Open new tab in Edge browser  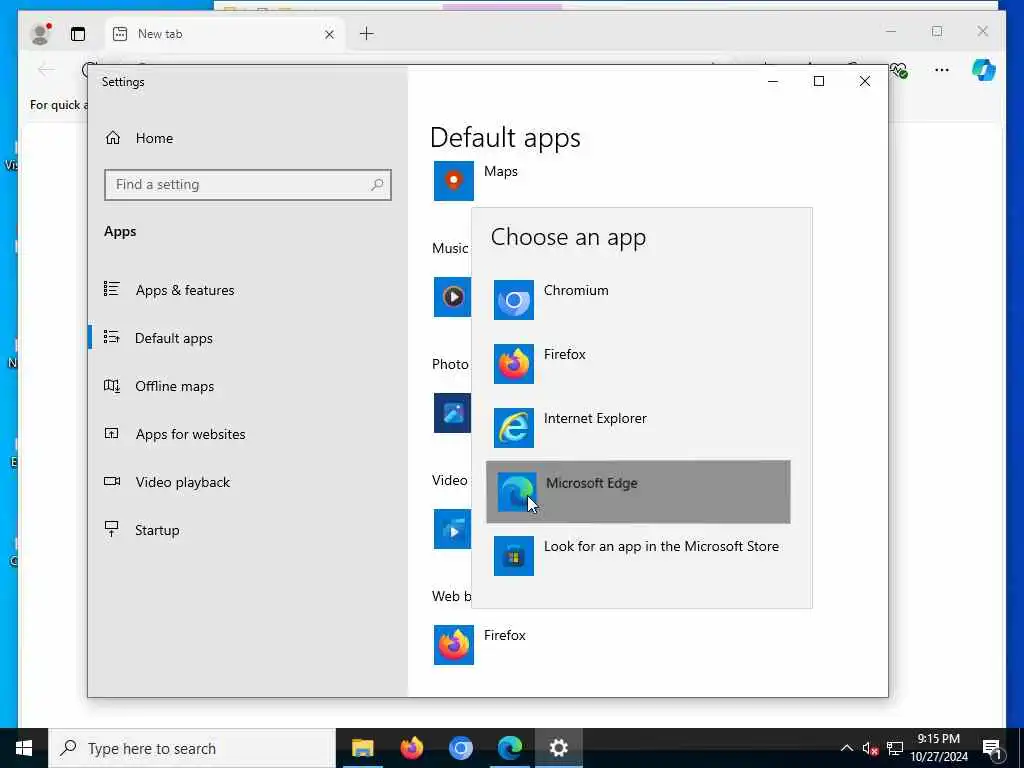(x=367, y=33)
